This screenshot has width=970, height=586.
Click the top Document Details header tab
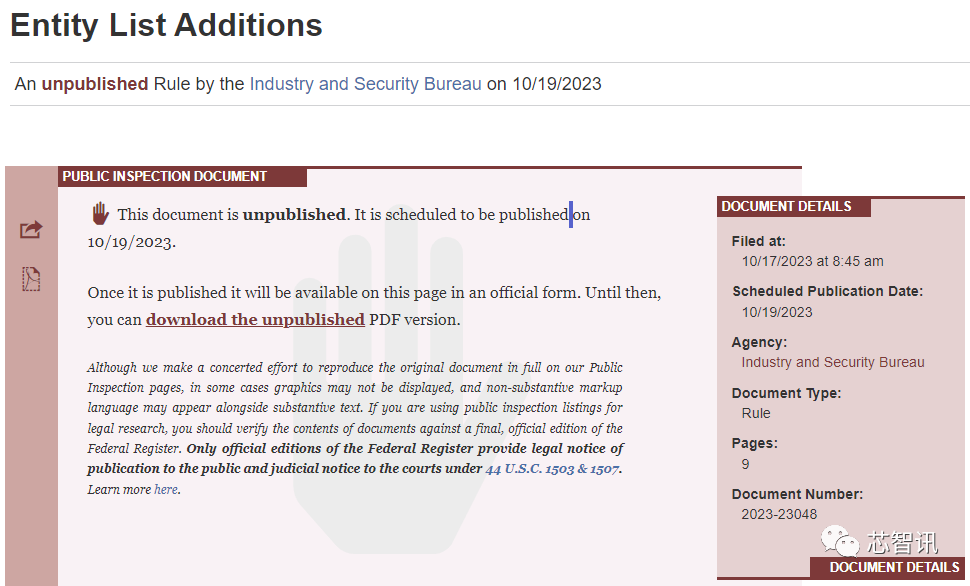pyautogui.click(x=787, y=207)
